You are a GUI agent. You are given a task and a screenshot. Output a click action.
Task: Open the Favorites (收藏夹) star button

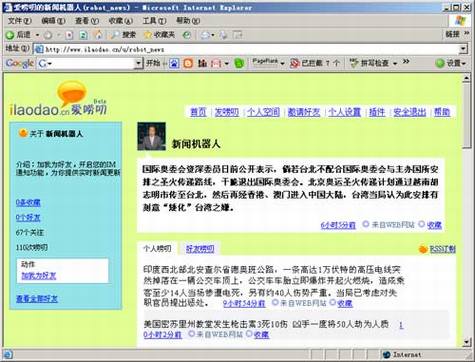point(159,35)
